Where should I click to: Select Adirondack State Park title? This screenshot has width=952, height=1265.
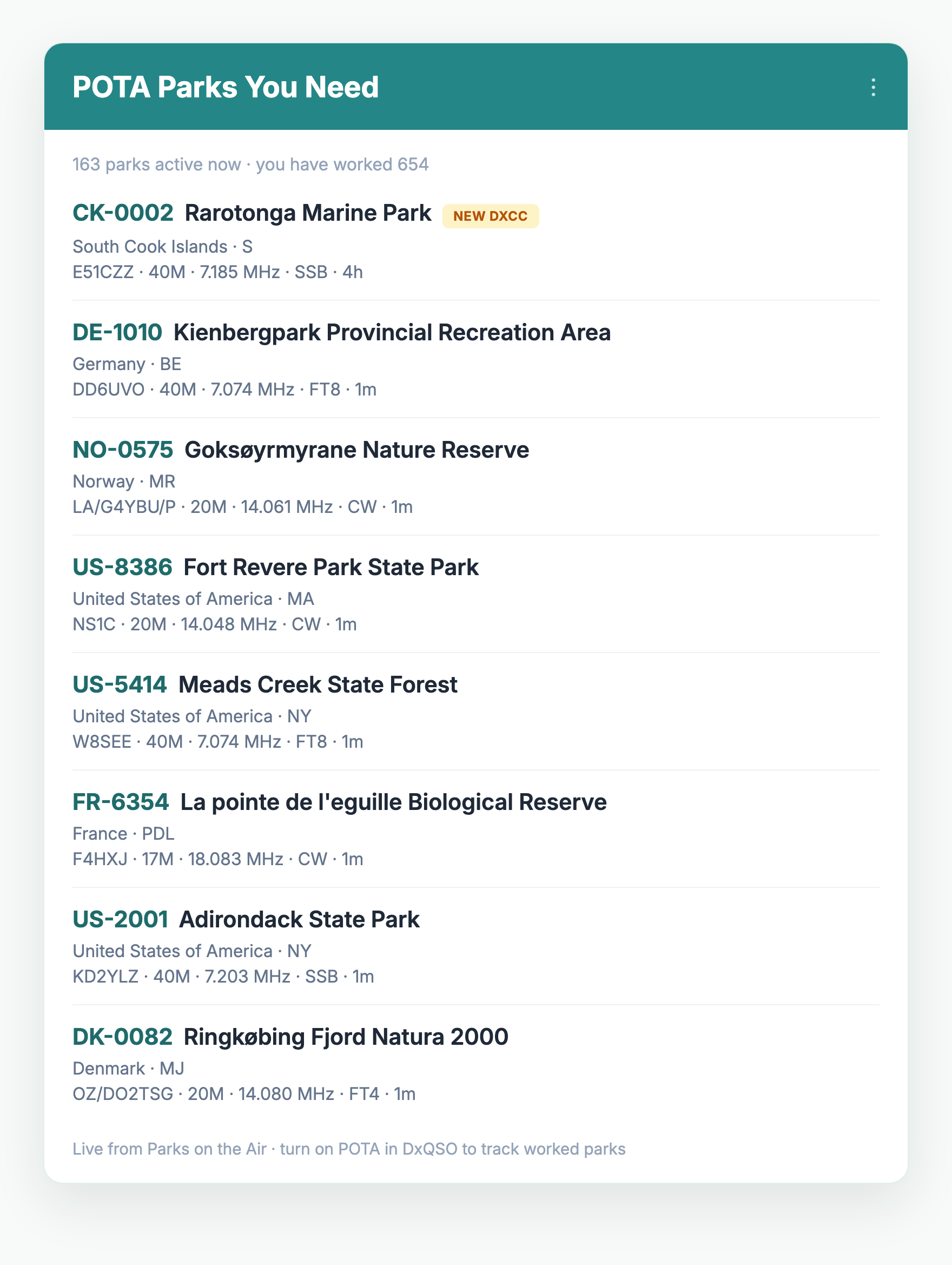click(x=299, y=920)
